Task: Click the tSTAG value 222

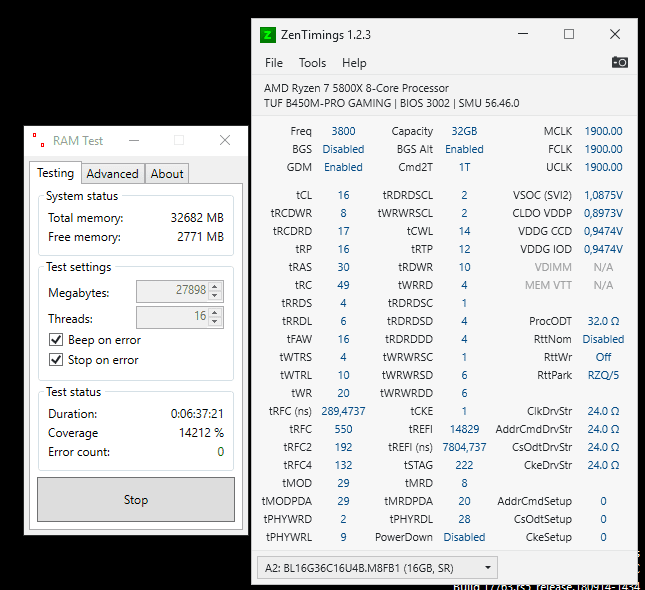Action: pos(464,465)
